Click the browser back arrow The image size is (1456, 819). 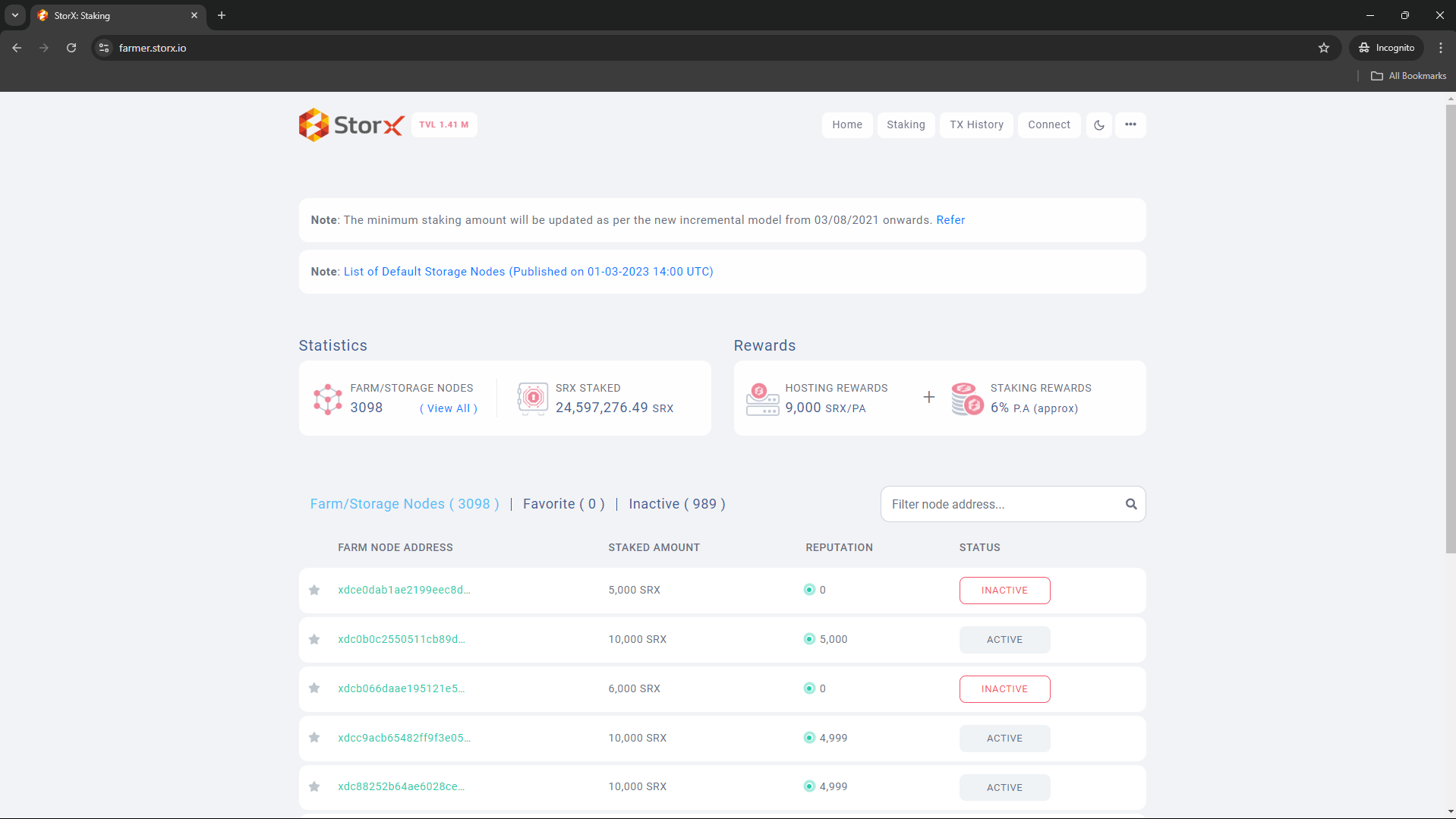[17, 48]
